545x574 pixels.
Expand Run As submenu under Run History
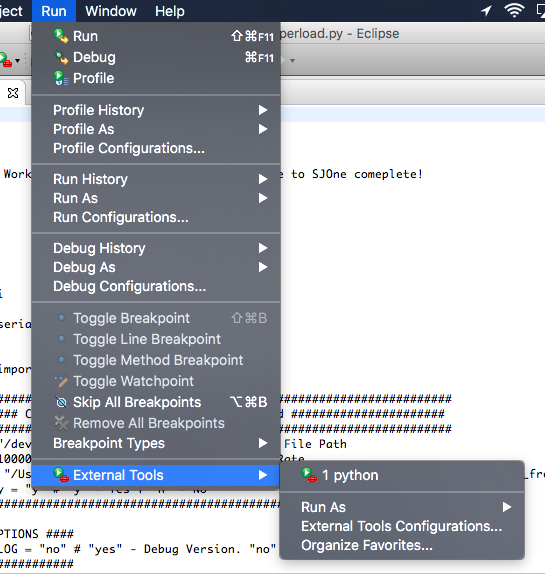click(x=156, y=198)
